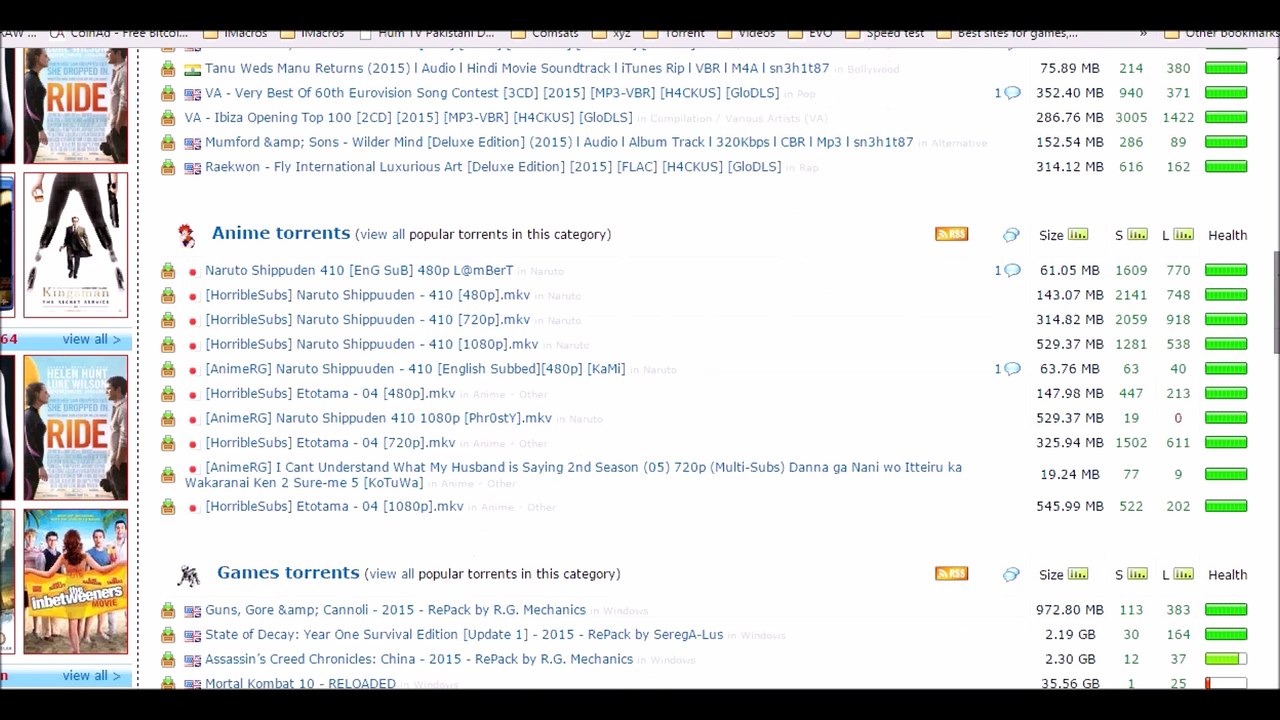Sort Anime torrents by Size bar icon
This screenshot has height=720, width=1280.
[1077, 235]
